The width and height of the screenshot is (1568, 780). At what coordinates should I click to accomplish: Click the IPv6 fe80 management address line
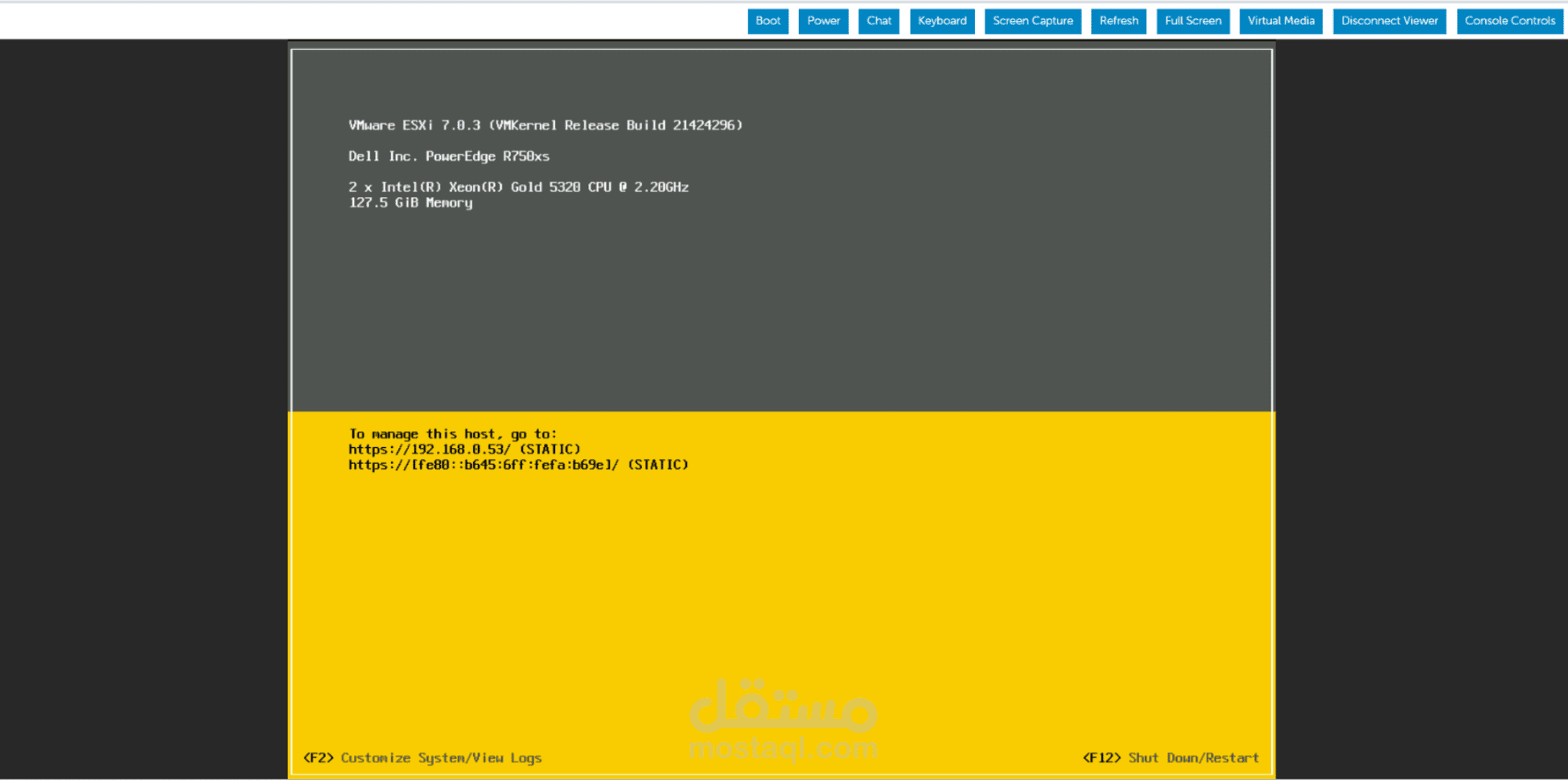click(x=518, y=465)
